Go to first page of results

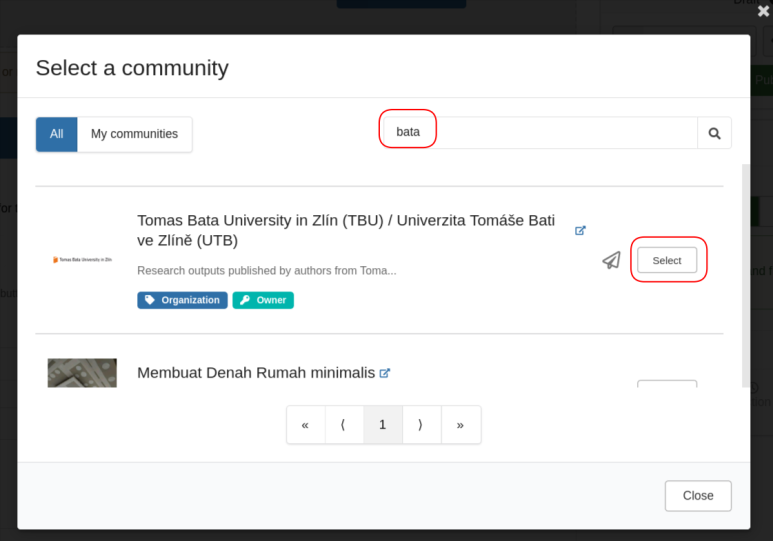pyautogui.click(x=306, y=425)
